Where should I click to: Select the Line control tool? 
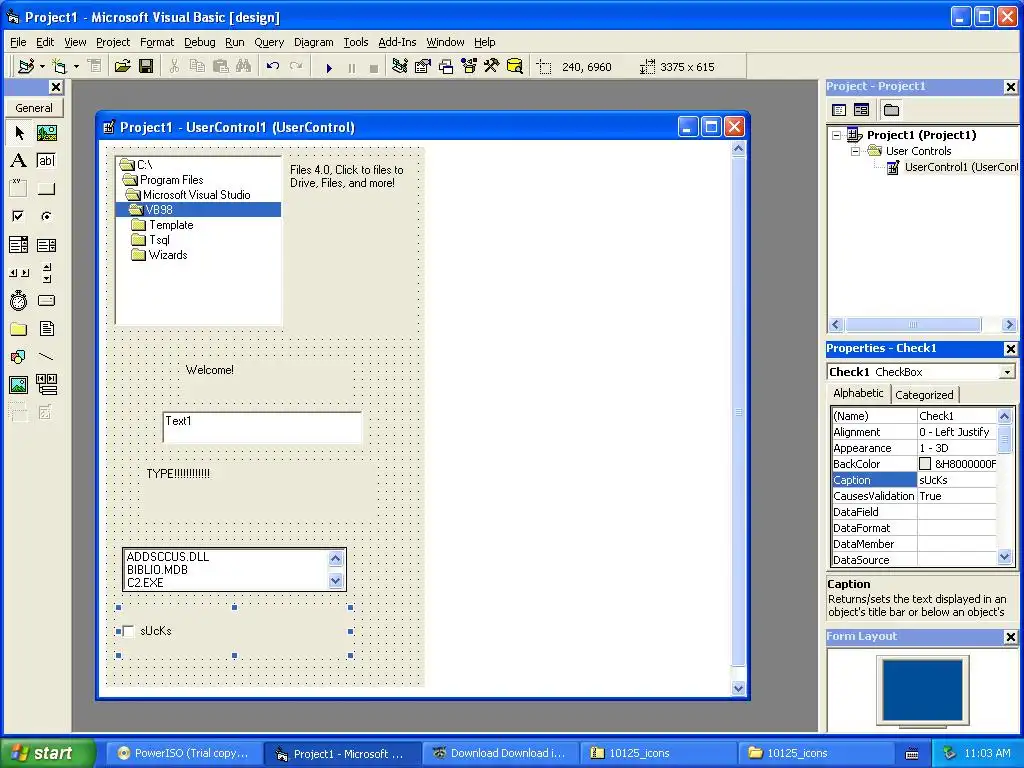(x=46, y=357)
